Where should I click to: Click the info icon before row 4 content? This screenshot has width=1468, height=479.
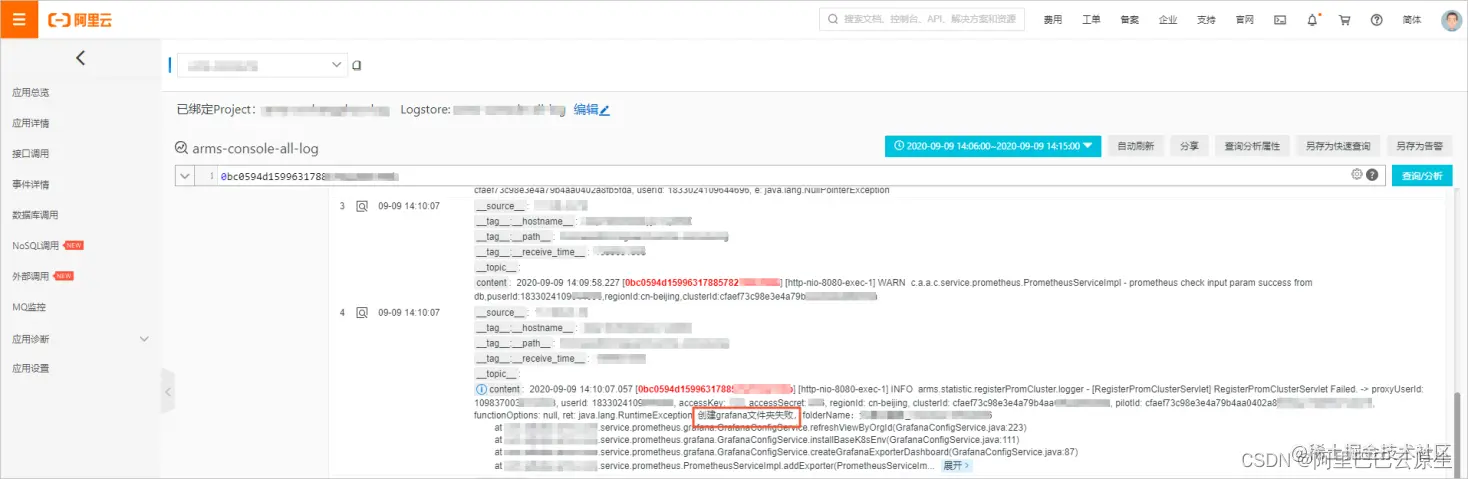pos(481,389)
